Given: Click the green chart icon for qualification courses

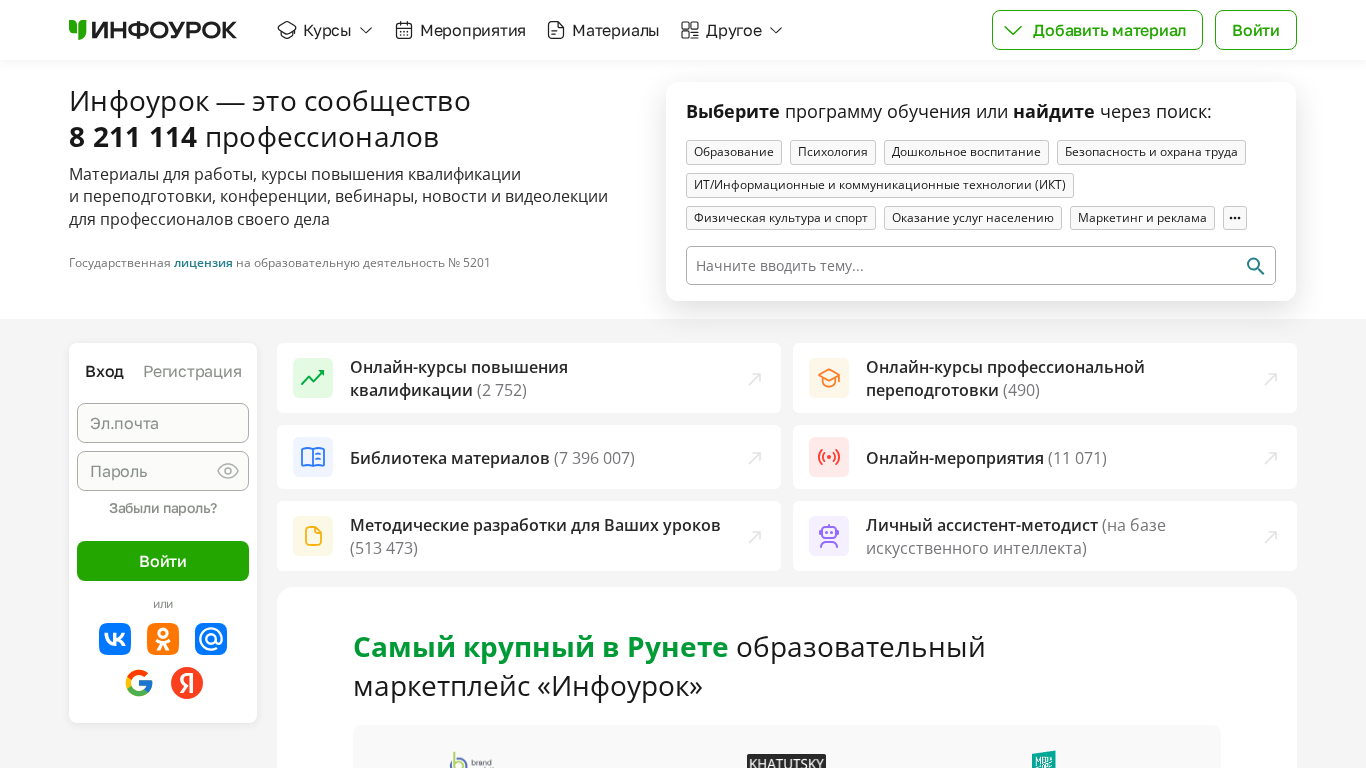Looking at the screenshot, I should click(x=313, y=378).
